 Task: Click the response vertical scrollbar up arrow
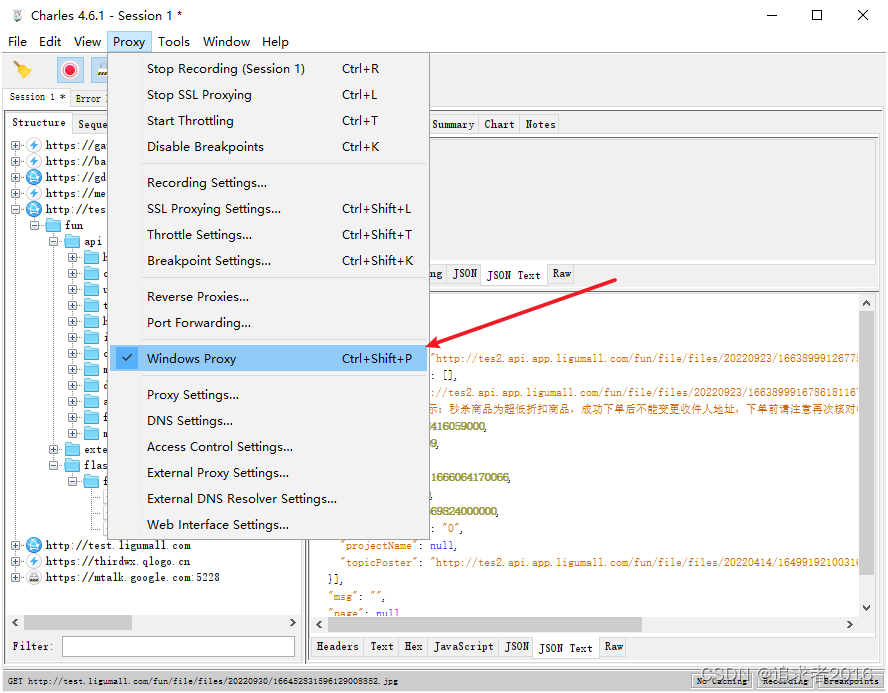pos(866,303)
